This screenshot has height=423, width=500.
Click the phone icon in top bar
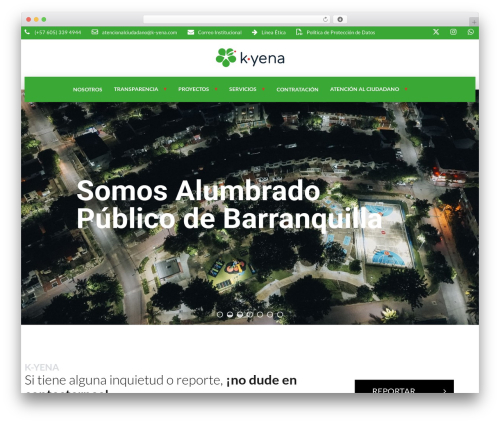click(27, 32)
